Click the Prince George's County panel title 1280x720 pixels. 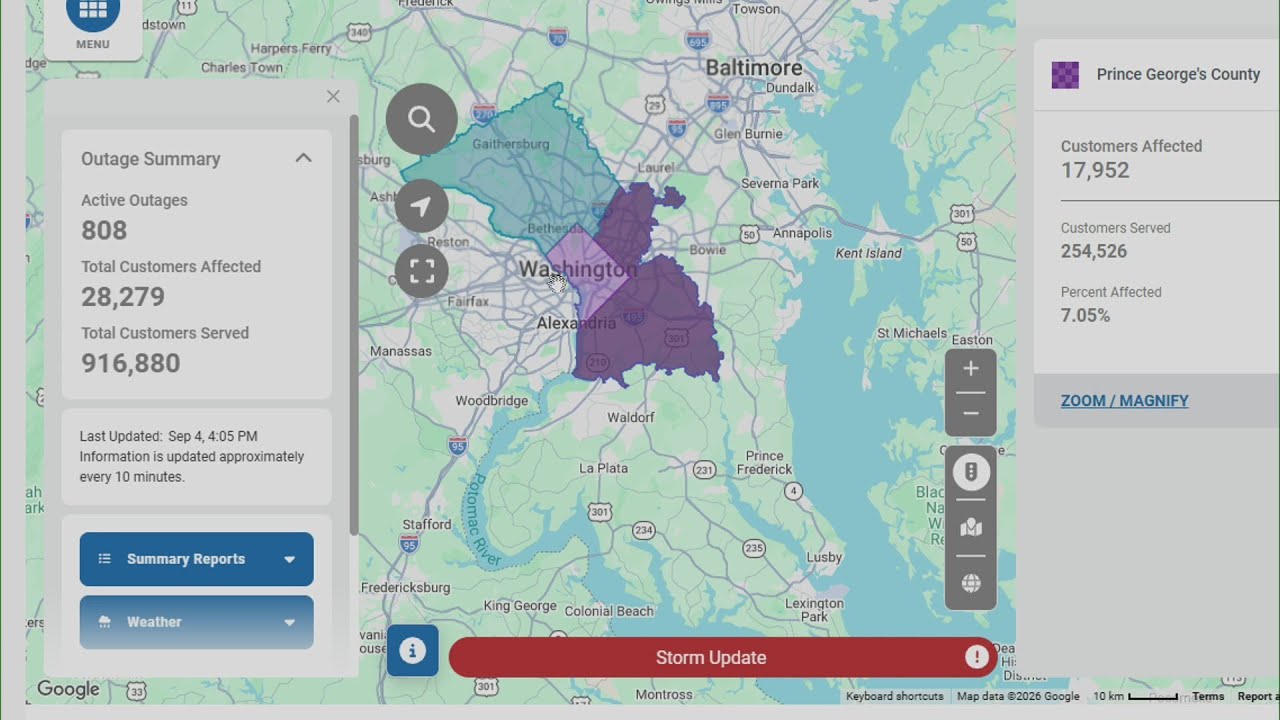[x=1178, y=74]
